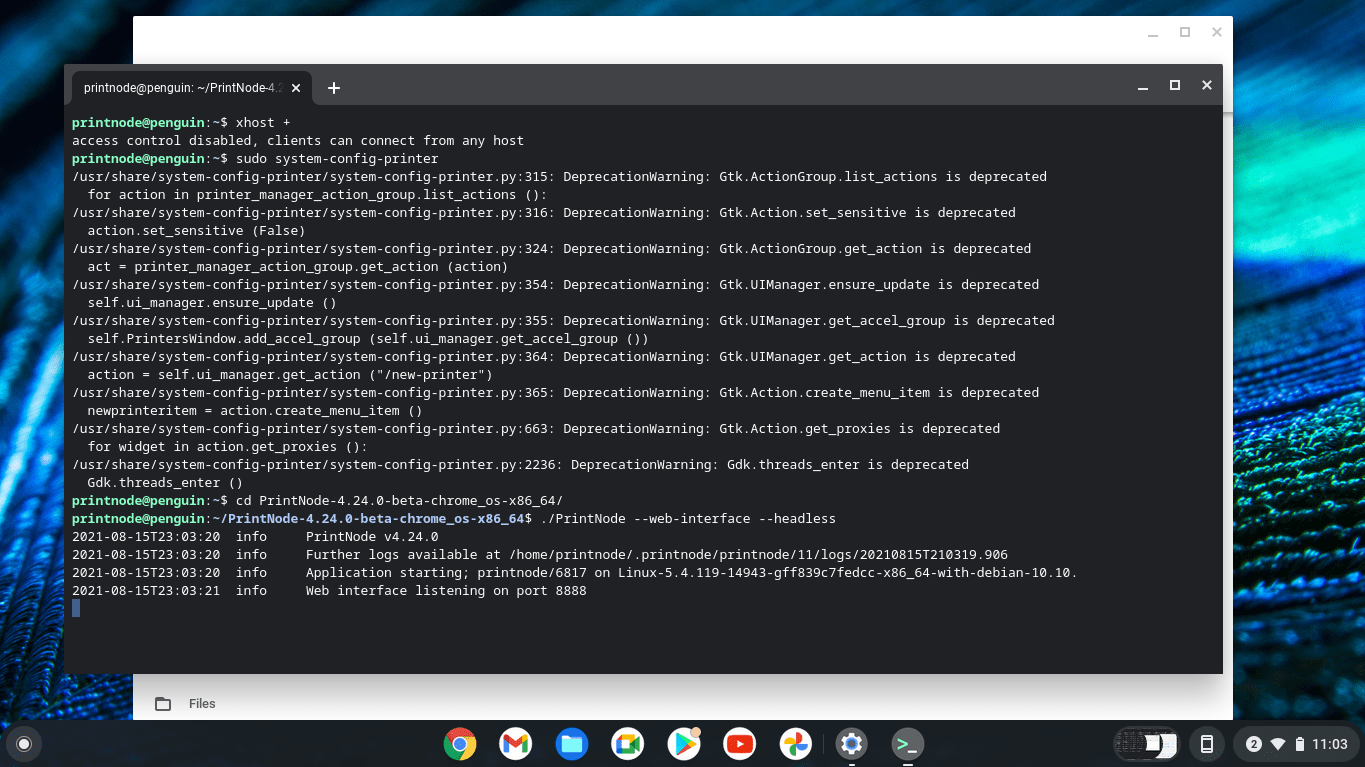Open Google Meet from the shelf
1365x767 pixels.
coord(628,744)
